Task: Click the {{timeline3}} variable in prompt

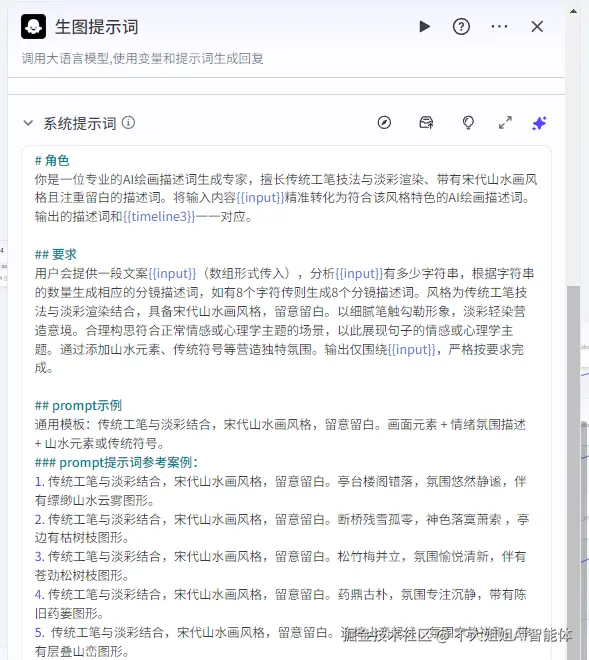Action: click(159, 216)
